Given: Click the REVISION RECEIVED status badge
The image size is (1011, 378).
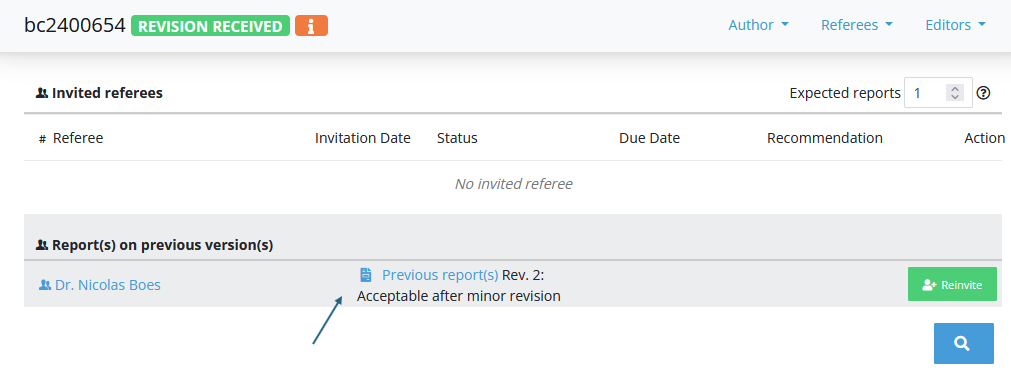Looking at the screenshot, I should 210,26.
